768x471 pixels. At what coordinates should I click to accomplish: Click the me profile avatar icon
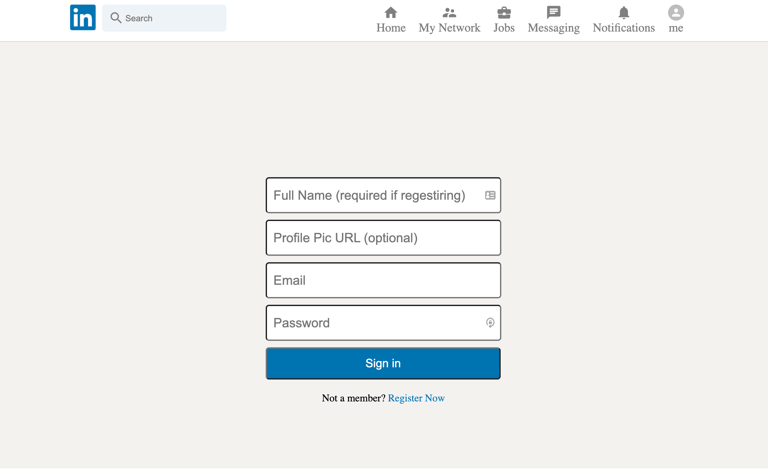[676, 12]
